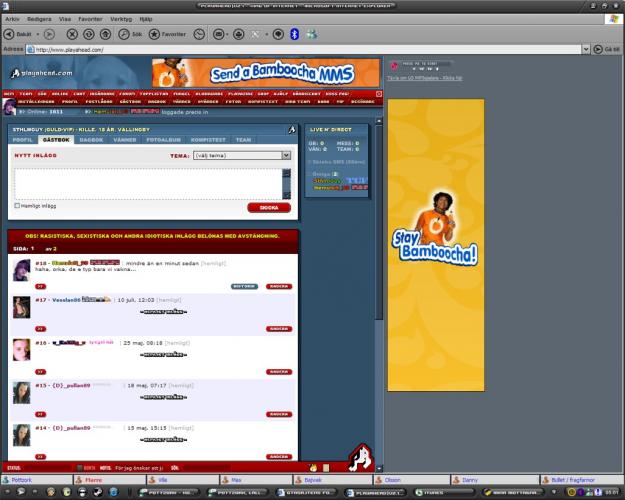The width and height of the screenshot is (625, 500).
Task: Open the Verktyg menu
Action: click(x=121, y=18)
